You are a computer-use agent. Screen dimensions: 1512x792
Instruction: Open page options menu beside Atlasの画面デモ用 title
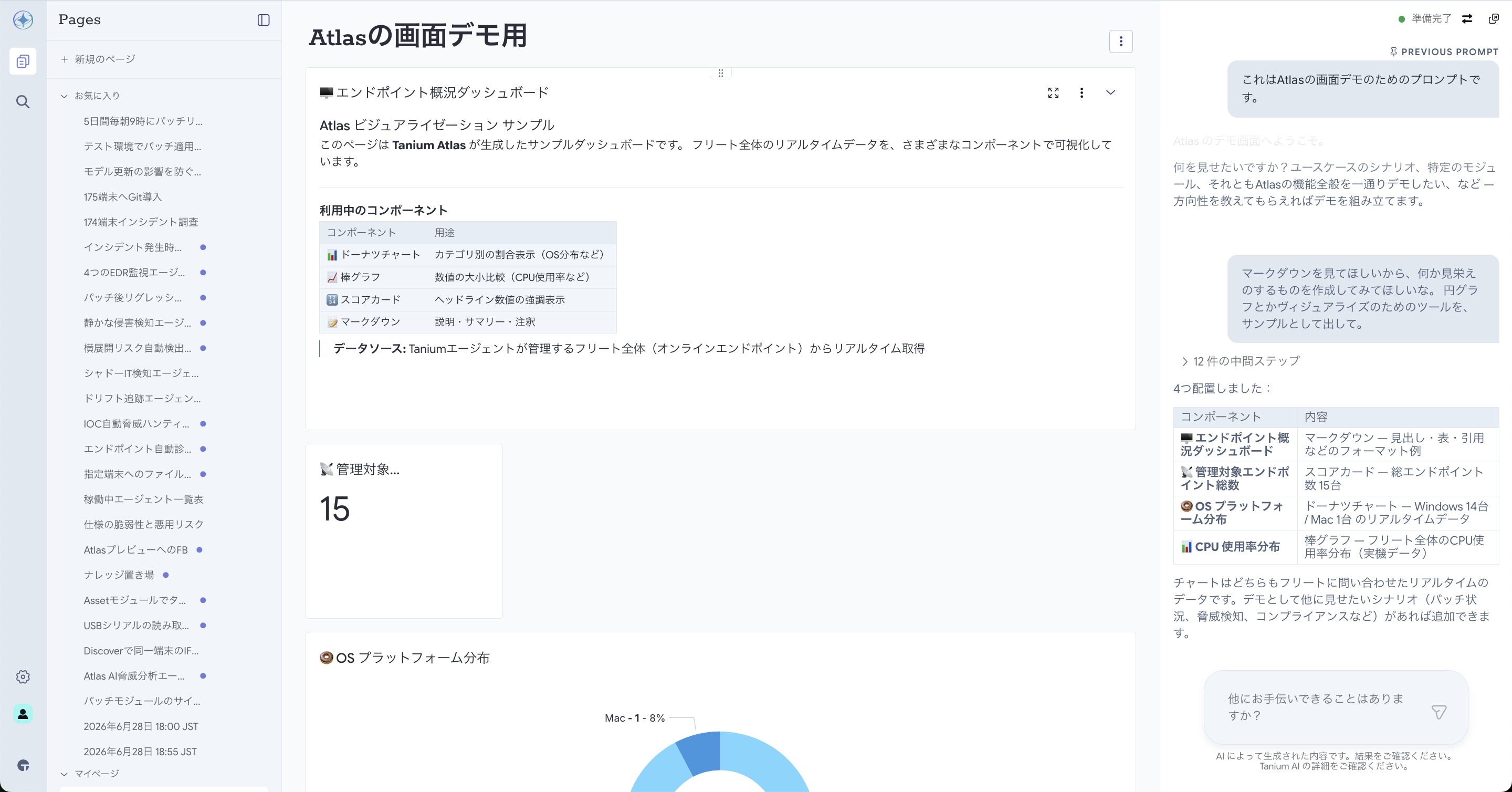point(1120,41)
